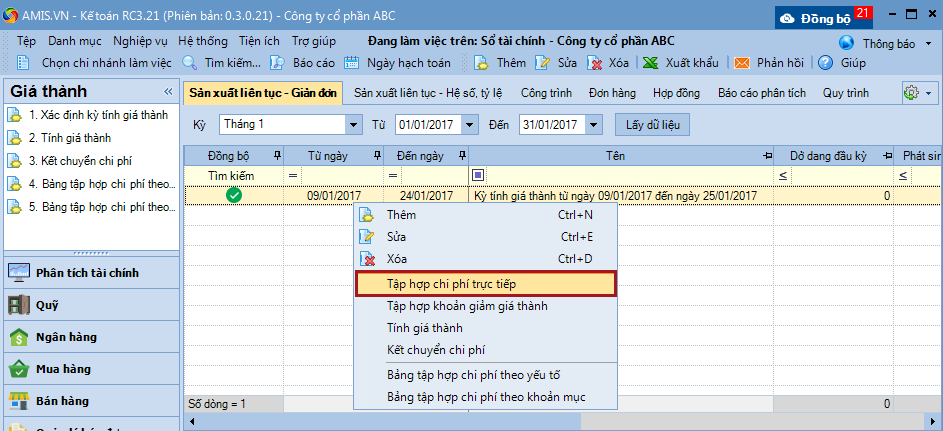The width and height of the screenshot is (943, 431).
Task: Open the Đến date picker dropdown
Action: coord(595,125)
